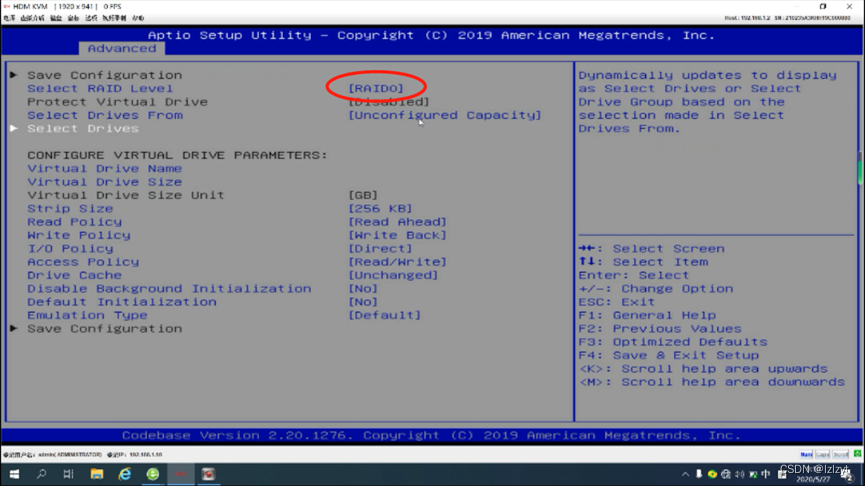Click the KVM window vertical scrollbar
The image size is (865, 486).
click(x=860, y=168)
